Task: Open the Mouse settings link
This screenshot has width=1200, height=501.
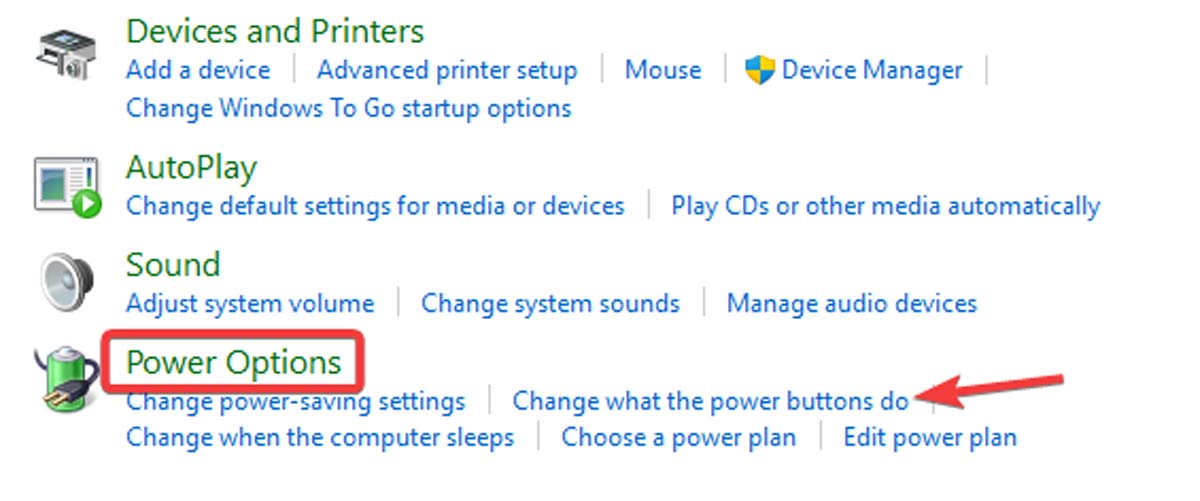Action: point(663,70)
